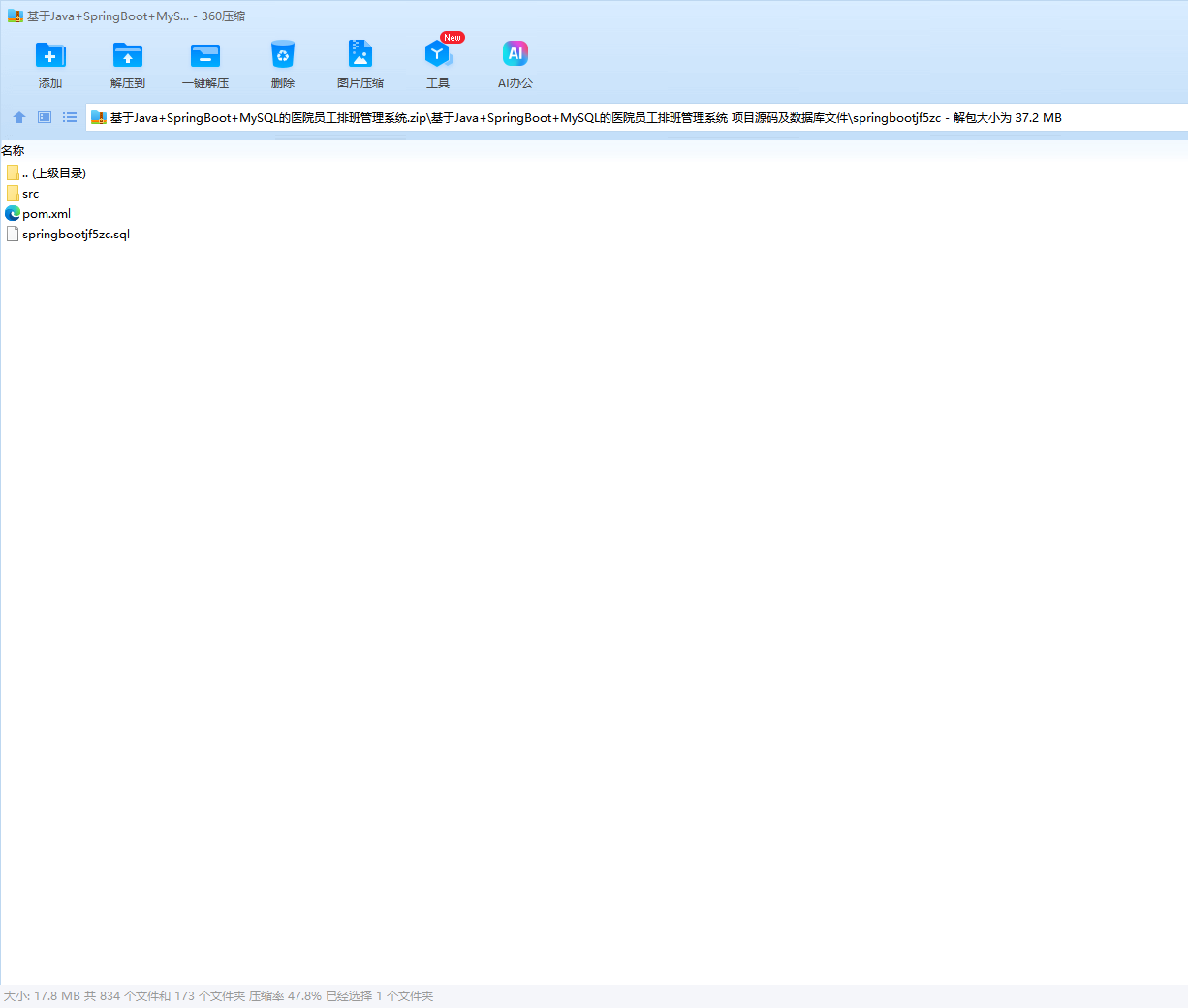Select the springbootjf5zc.sql file
This screenshot has width=1188, height=1008.
point(68,235)
